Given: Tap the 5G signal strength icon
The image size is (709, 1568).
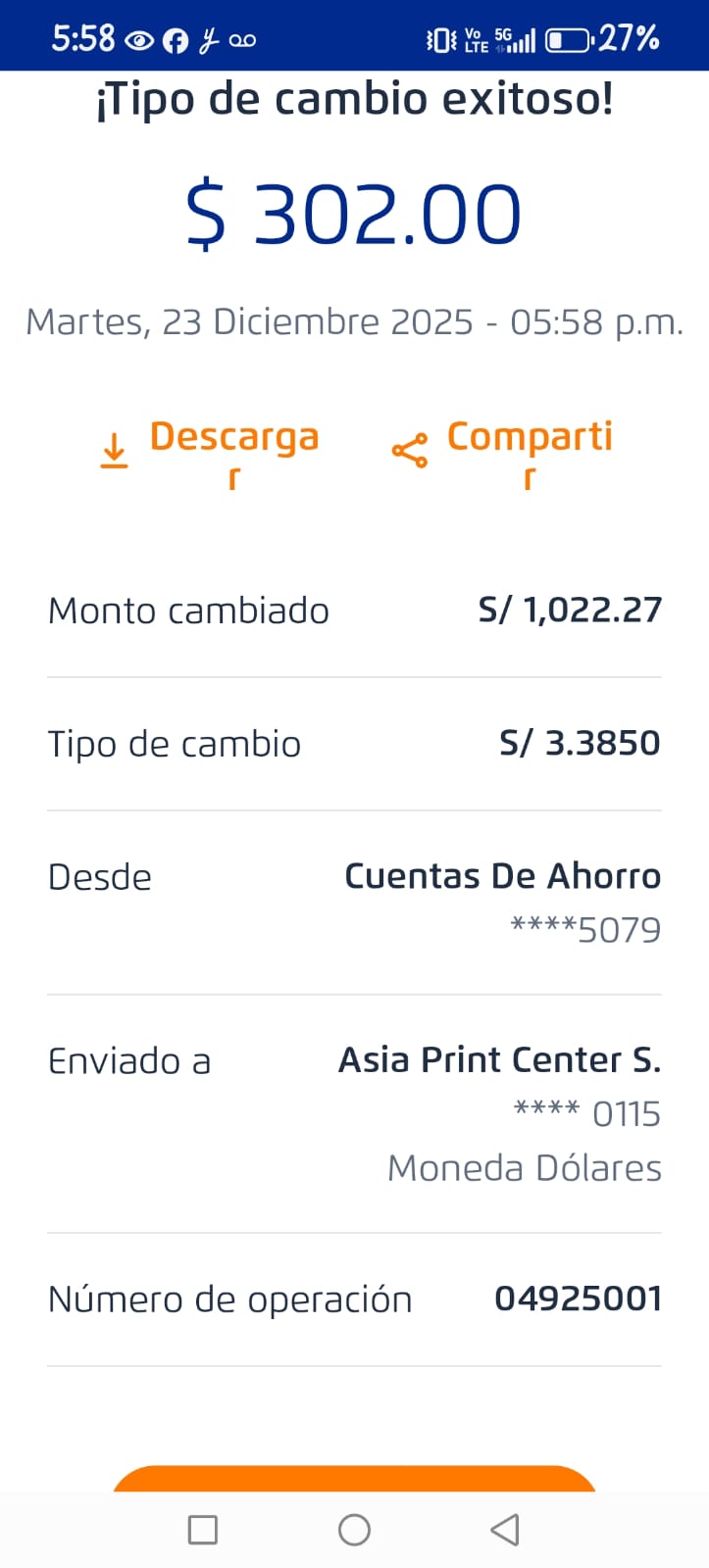Looking at the screenshot, I should 516,40.
